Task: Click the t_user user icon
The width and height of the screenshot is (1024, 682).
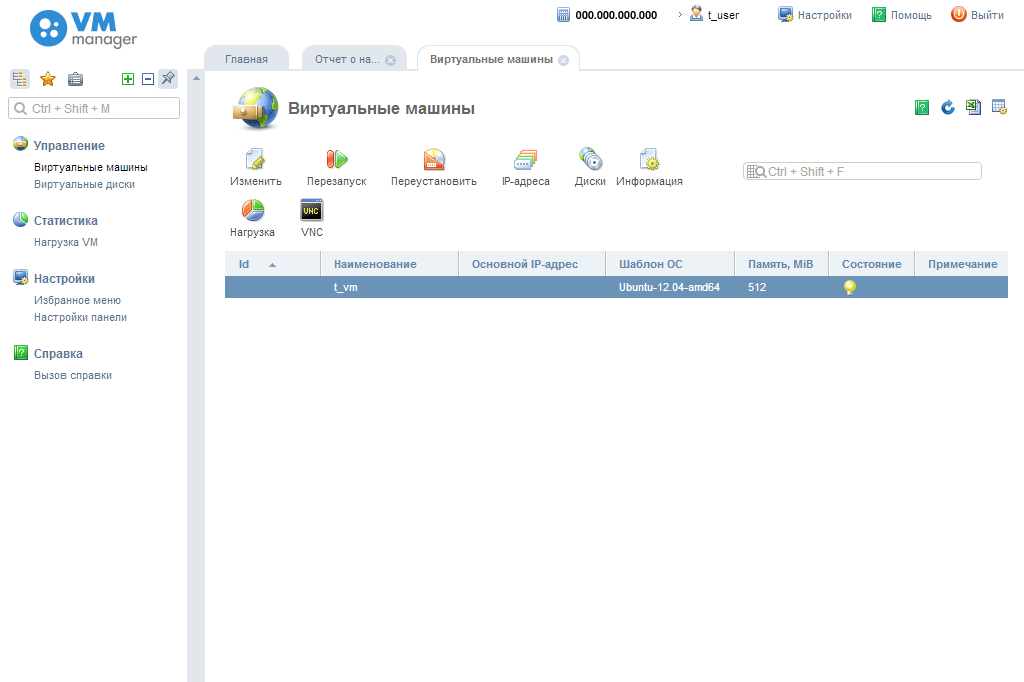Action: (x=697, y=14)
